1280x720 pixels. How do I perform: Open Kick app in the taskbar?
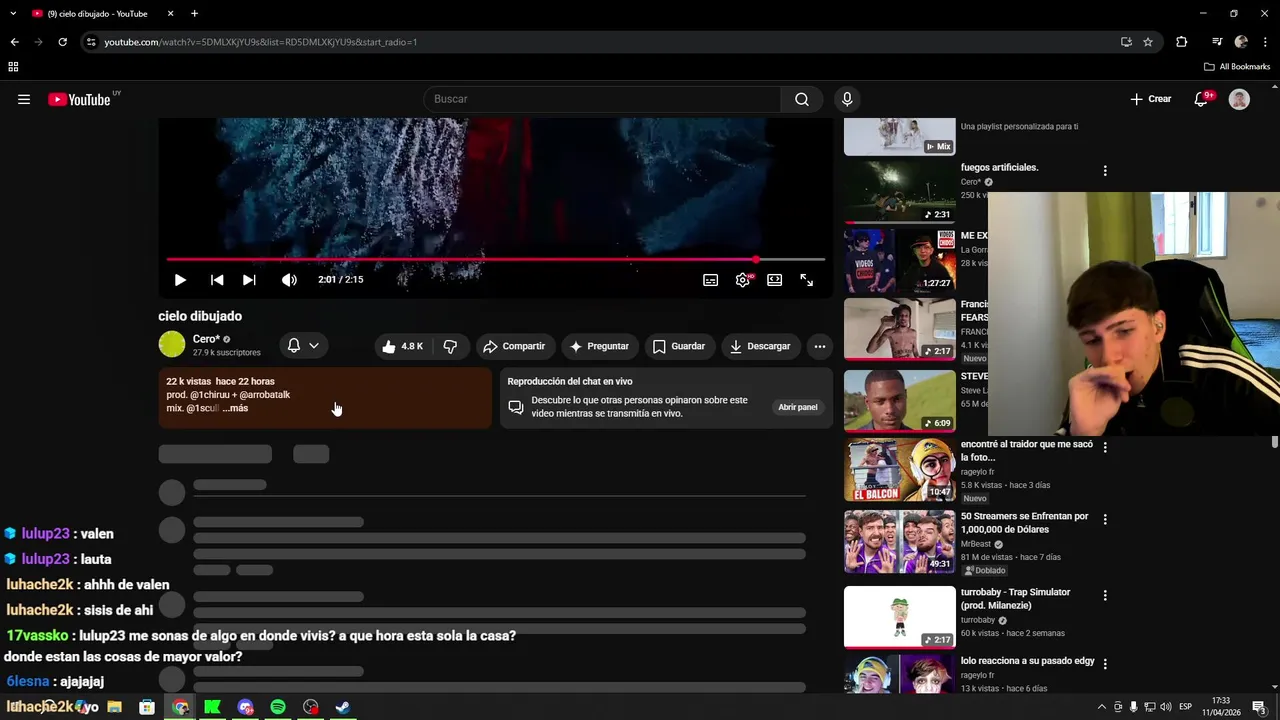coord(212,707)
